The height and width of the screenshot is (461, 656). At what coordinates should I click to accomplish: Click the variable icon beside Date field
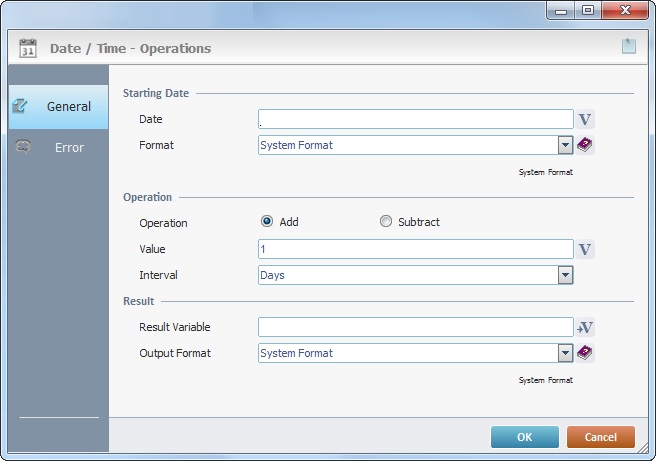point(586,119)
